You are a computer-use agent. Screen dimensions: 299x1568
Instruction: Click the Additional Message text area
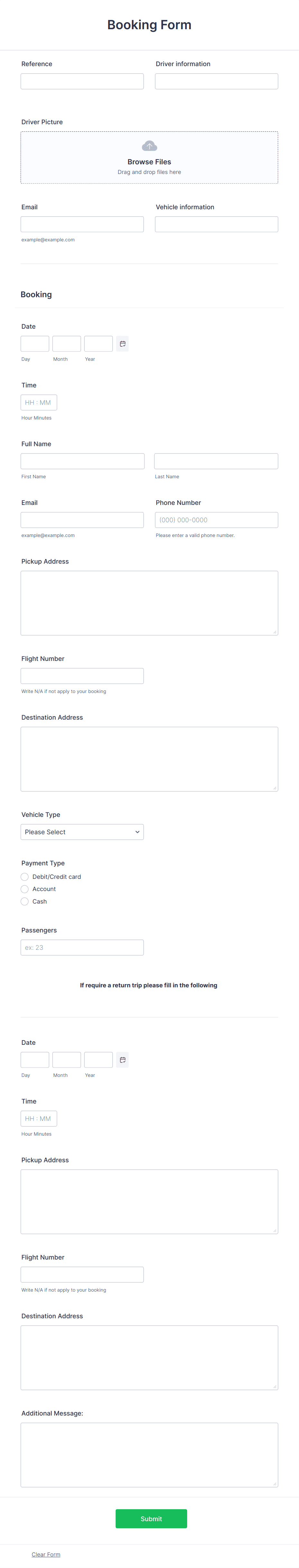pos(149,1455)
